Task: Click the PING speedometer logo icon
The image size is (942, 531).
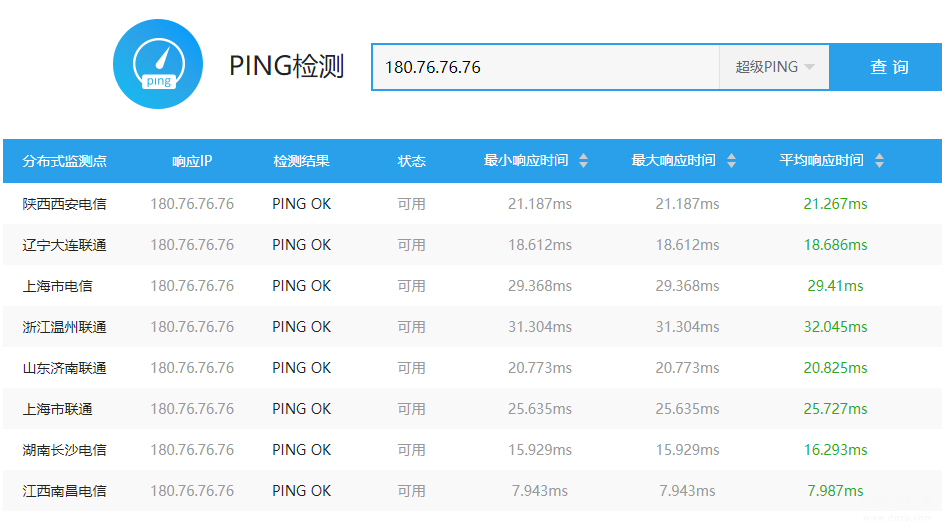Action: 158,64
